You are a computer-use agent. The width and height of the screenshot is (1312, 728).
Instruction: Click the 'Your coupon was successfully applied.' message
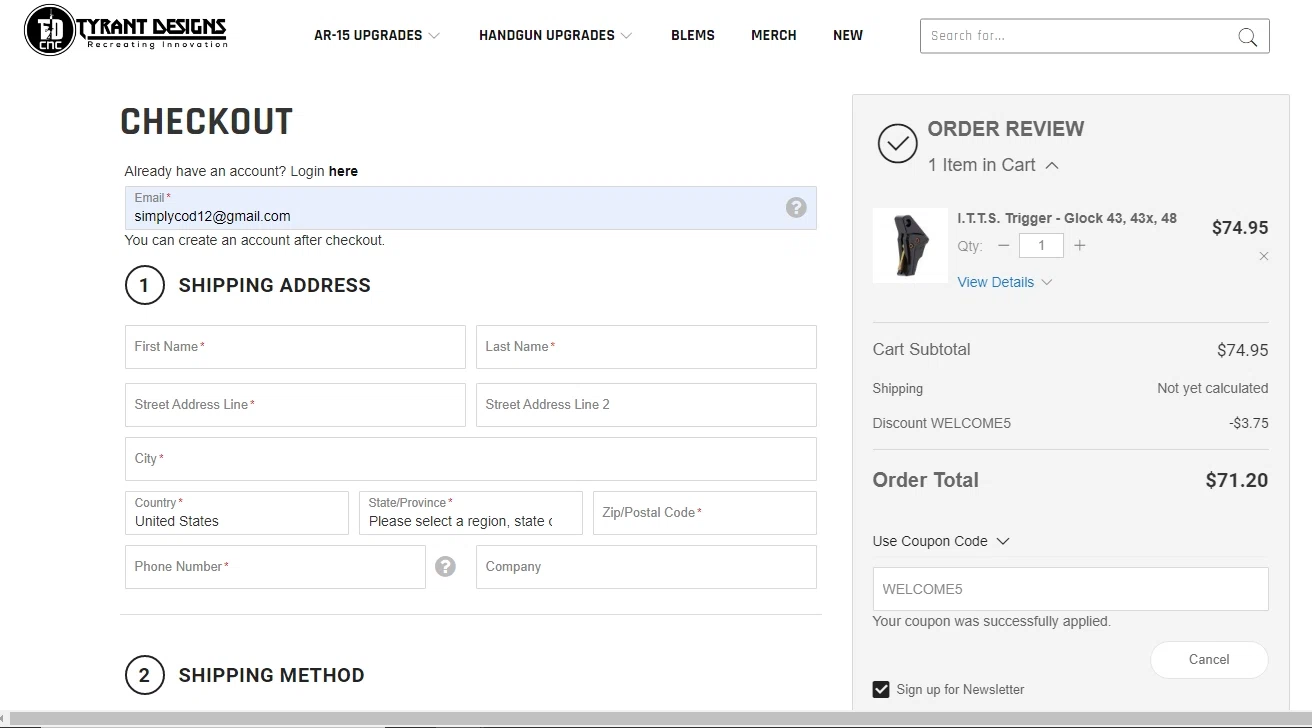992,621
